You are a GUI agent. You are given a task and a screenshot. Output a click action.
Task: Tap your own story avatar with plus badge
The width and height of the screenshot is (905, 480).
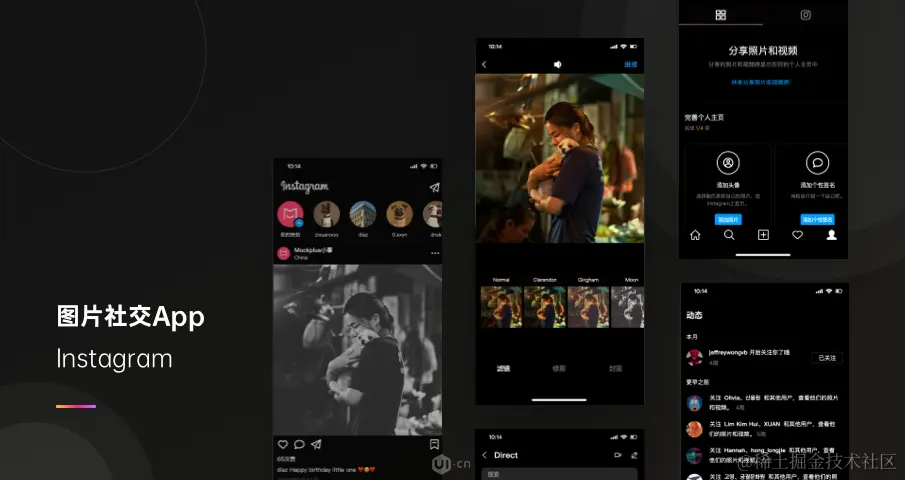coord(290,215)
